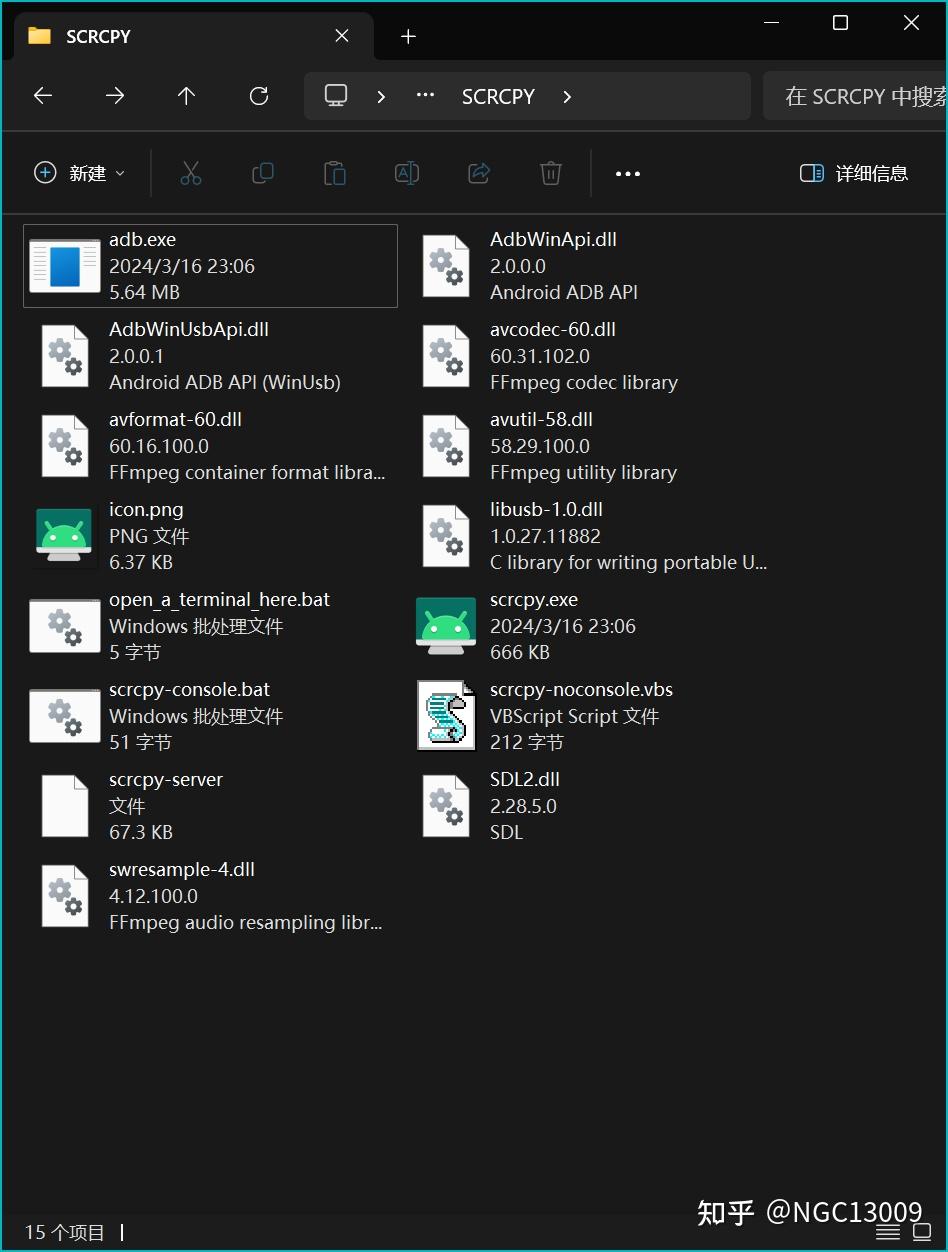Click the Share icon in the toolbar

[x=478, y=173]
